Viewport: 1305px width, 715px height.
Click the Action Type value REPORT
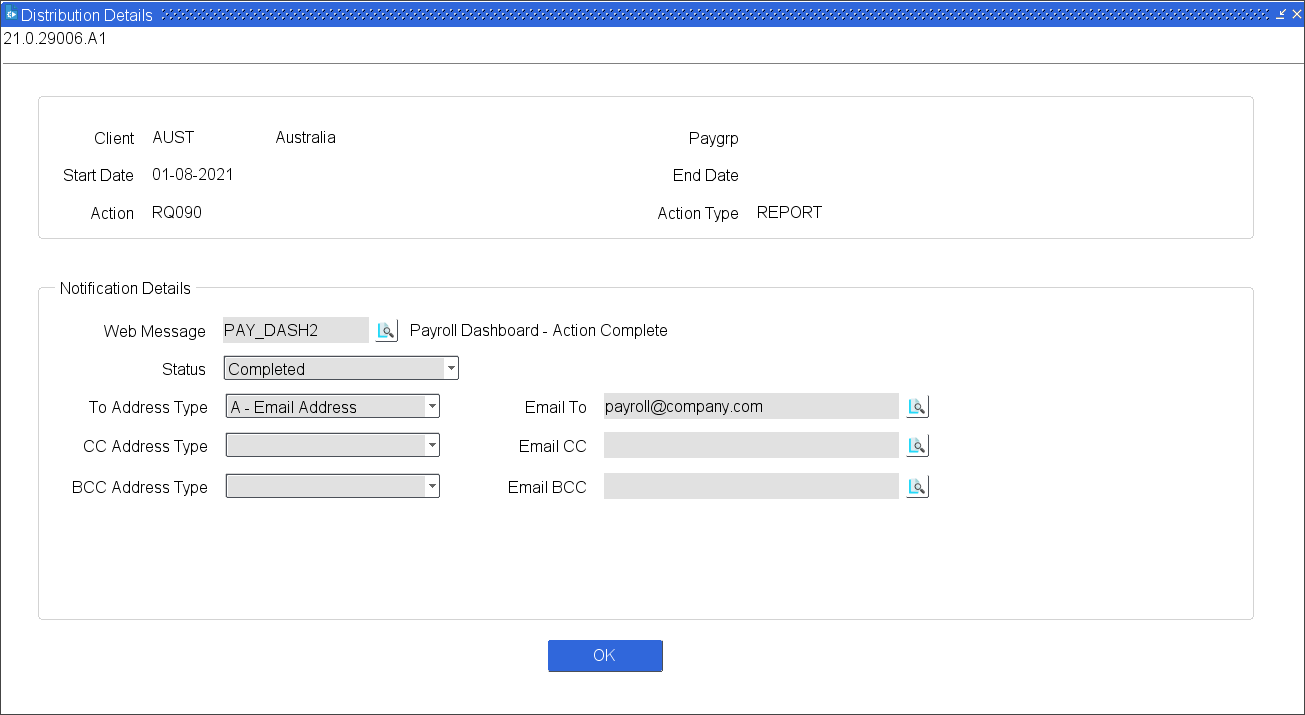click(789, 213)
